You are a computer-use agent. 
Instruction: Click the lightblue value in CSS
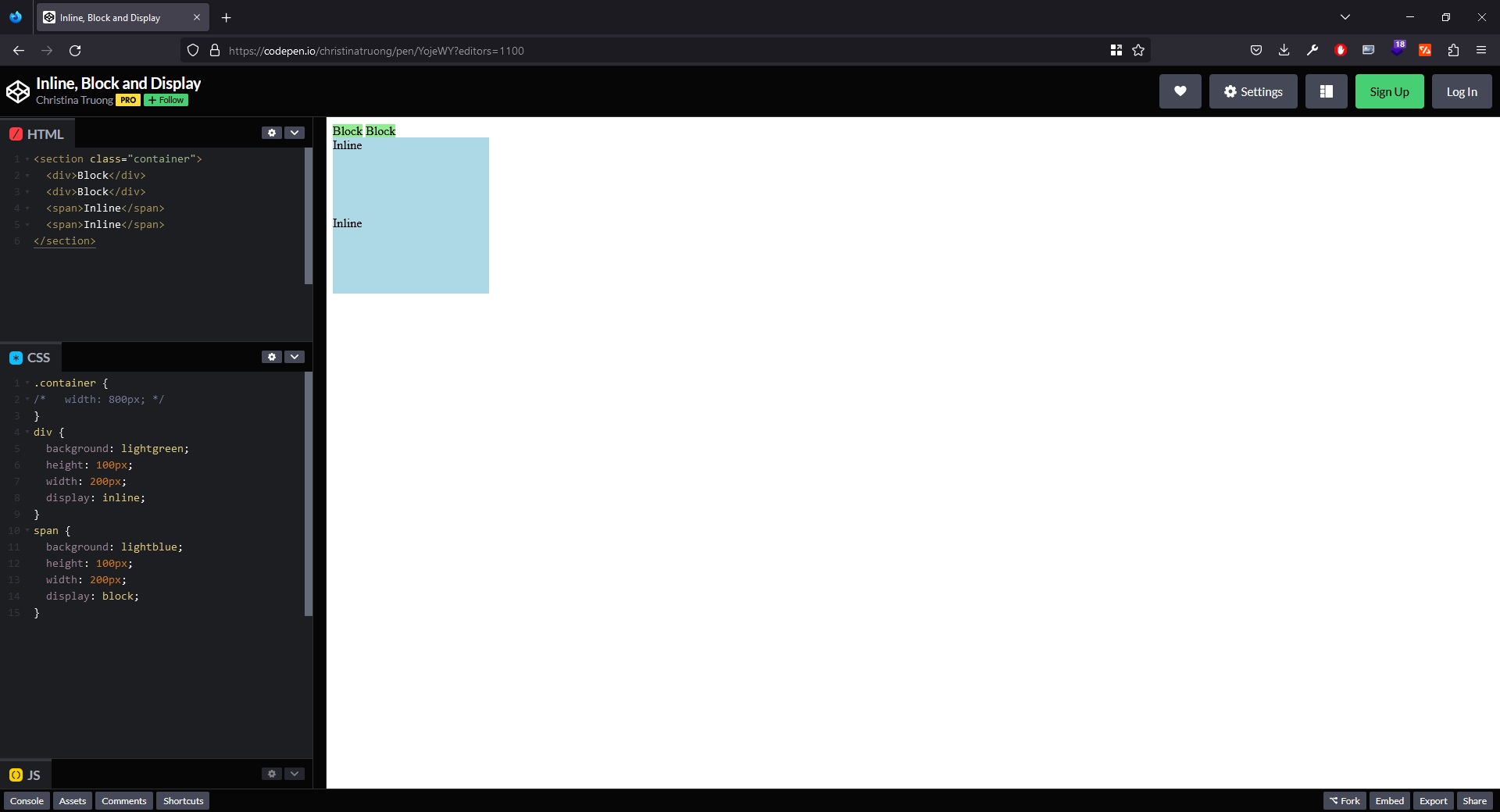point(148,547)
